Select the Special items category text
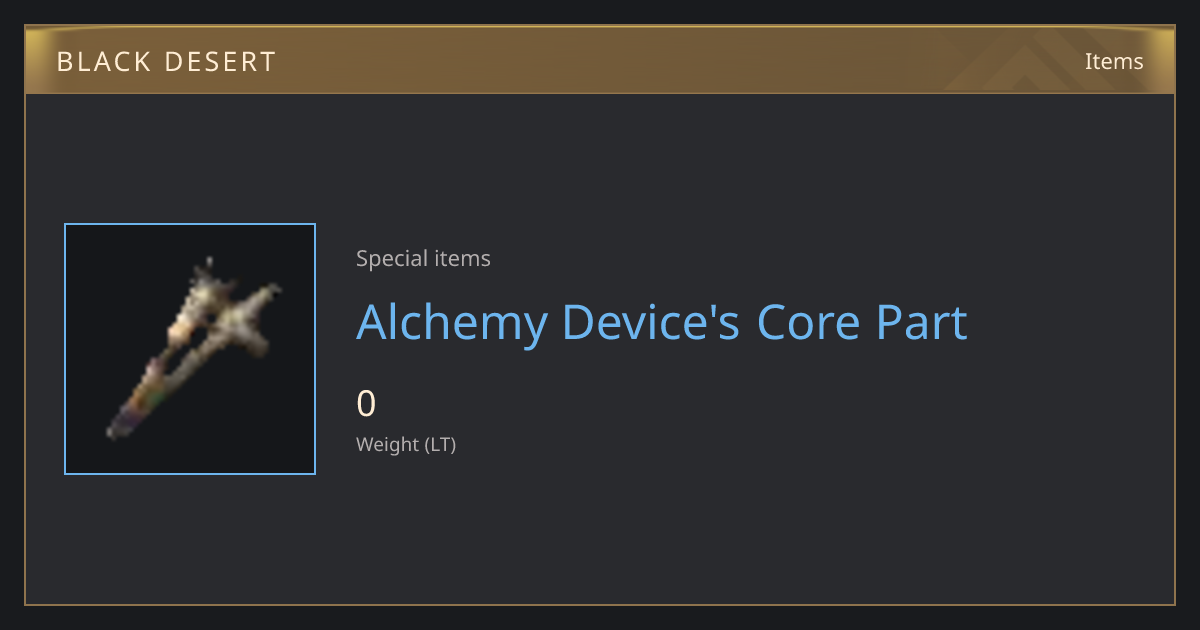 tap(423, 259)
